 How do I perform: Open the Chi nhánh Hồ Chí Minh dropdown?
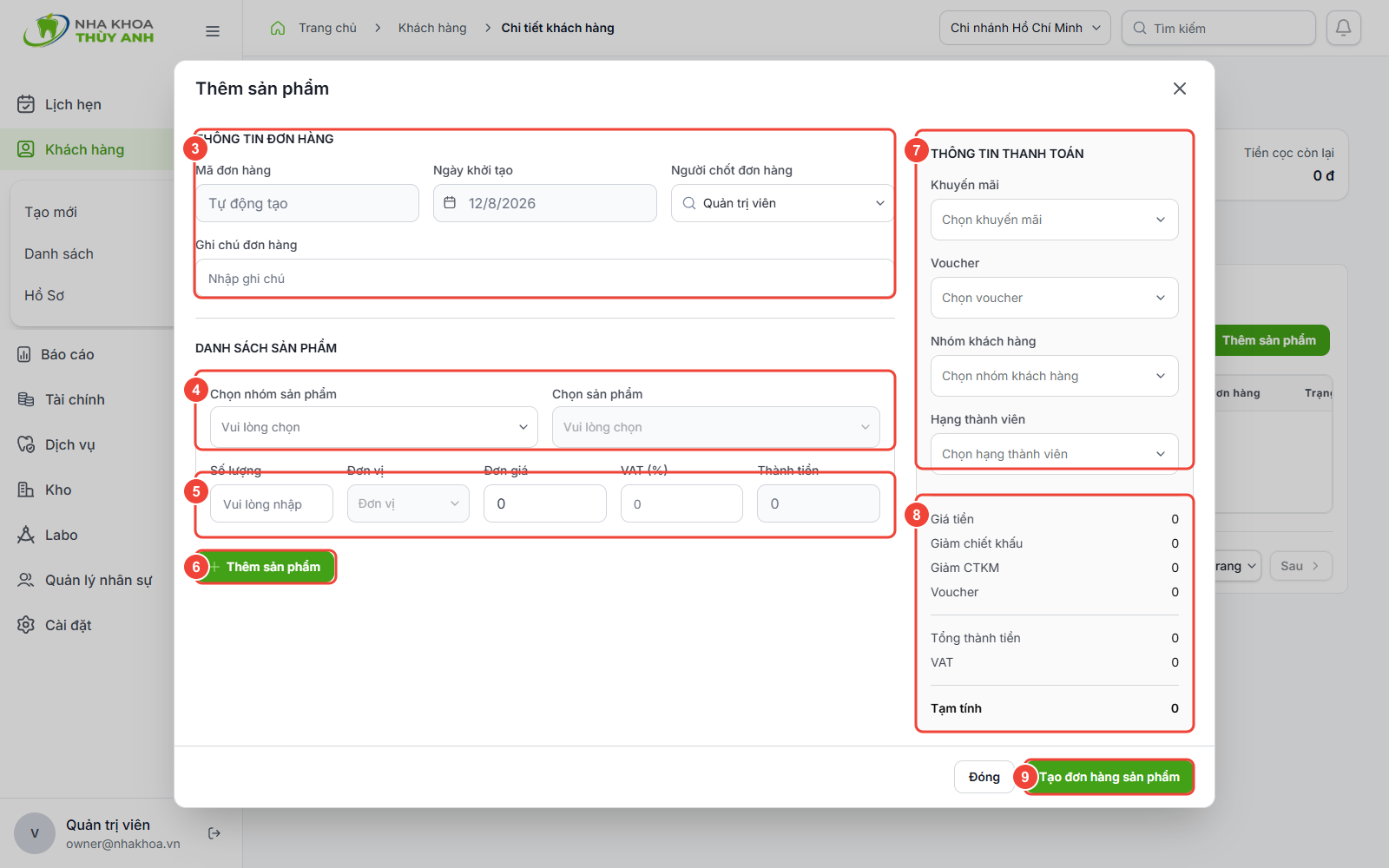[1025, 28]
